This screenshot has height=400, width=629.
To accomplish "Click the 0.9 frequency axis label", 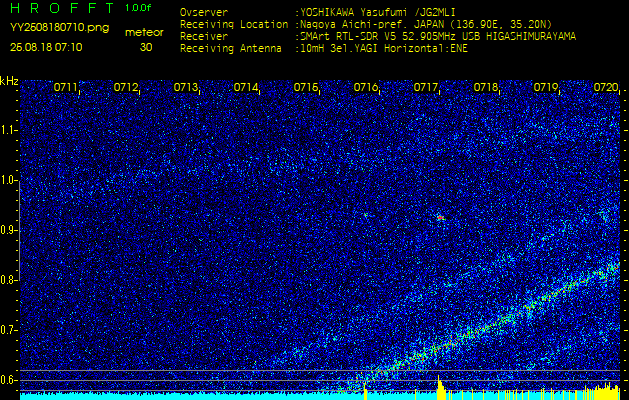I will (7, 230).
